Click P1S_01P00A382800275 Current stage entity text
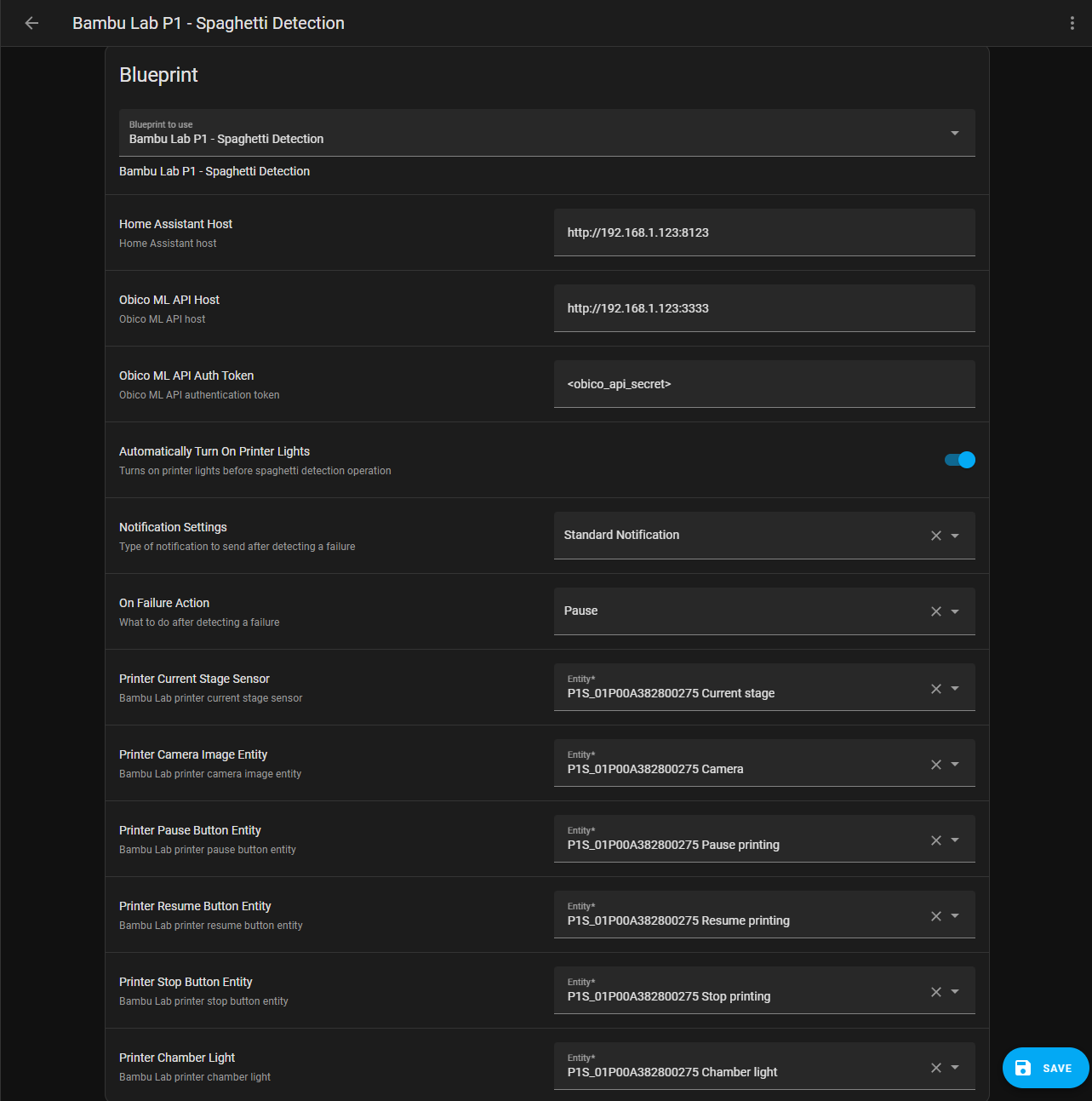The width and height of the screenshot is (1092, 1101). [671, 693]
